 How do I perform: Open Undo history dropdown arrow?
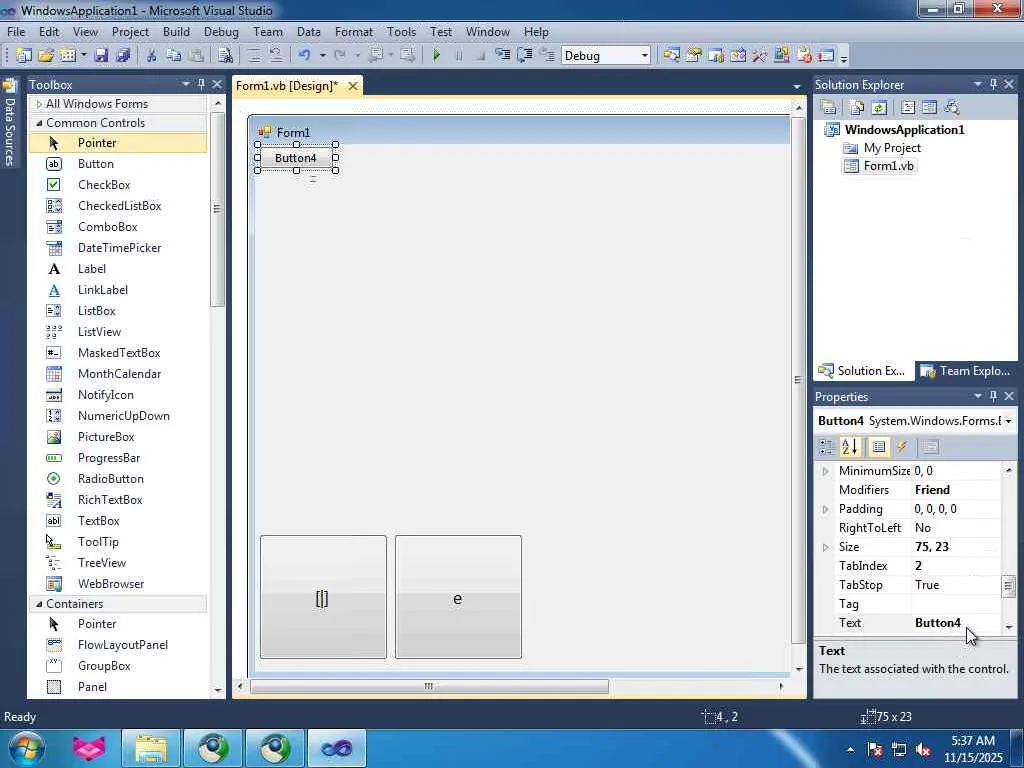(x=322, y=56)
